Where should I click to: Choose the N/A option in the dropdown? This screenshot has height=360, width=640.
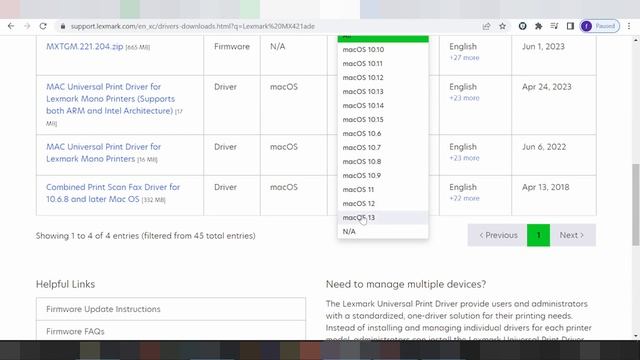[383, 231]
